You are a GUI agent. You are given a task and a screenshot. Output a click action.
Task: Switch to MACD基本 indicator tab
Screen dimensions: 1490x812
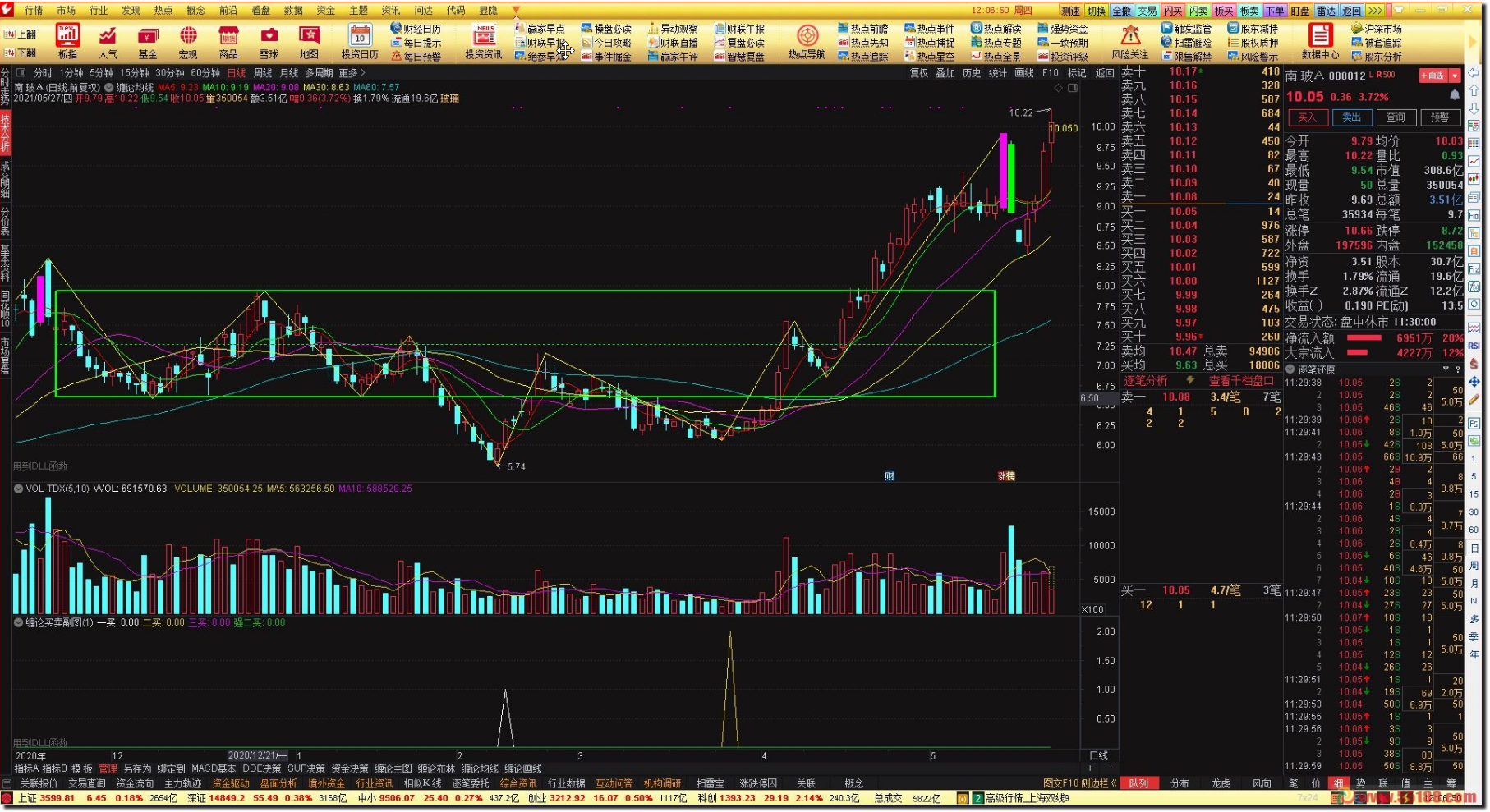(x=214, y=768)
